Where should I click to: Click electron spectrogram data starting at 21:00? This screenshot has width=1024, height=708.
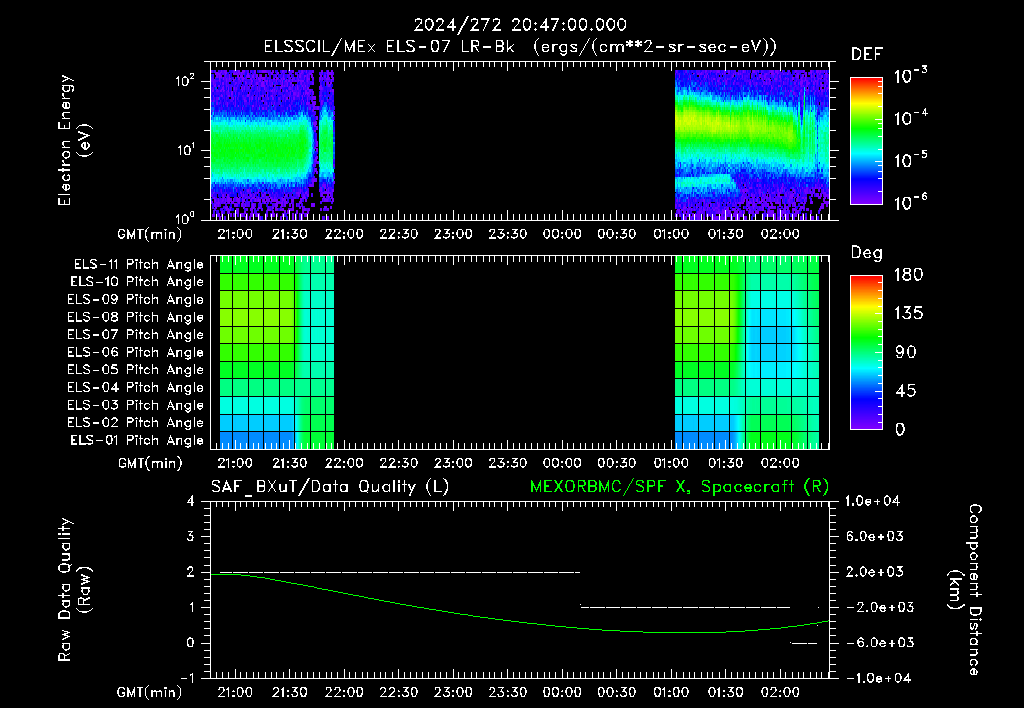tap(272, 144)
